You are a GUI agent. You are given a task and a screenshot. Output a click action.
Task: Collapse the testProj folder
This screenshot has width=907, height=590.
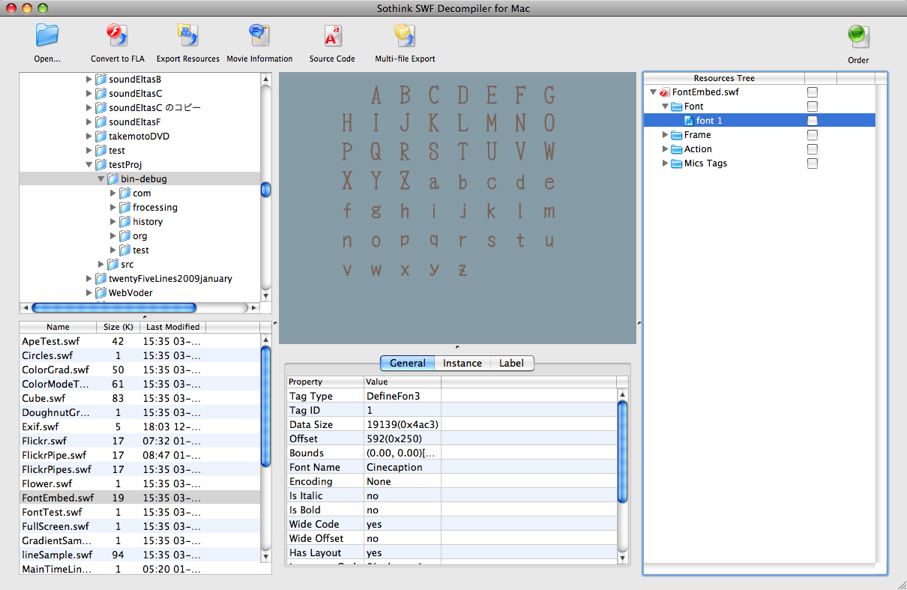[x=89, y=165]
